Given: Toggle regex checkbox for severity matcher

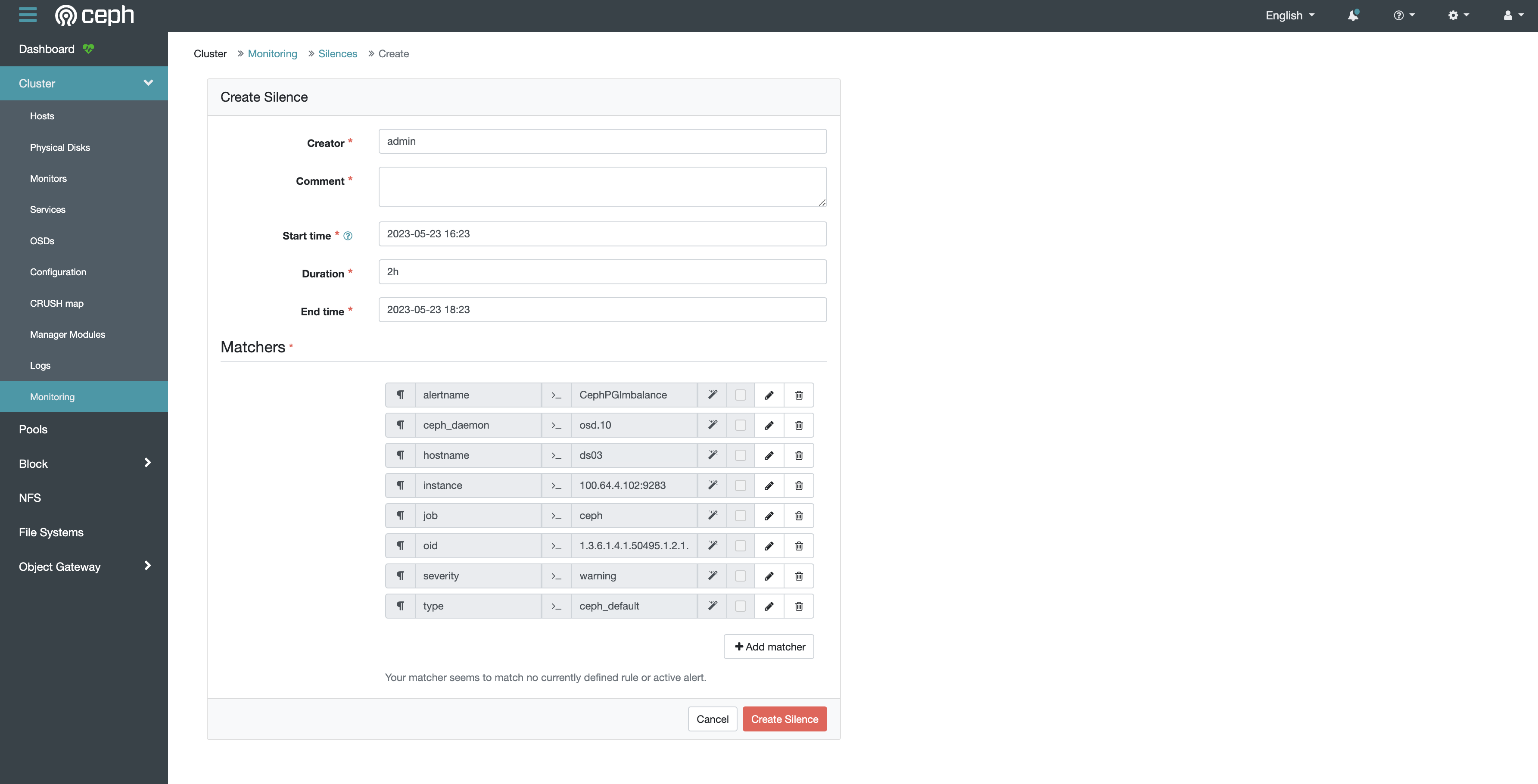Looking at the screenshot, I should pyautogui.click(x=740, y=576).
